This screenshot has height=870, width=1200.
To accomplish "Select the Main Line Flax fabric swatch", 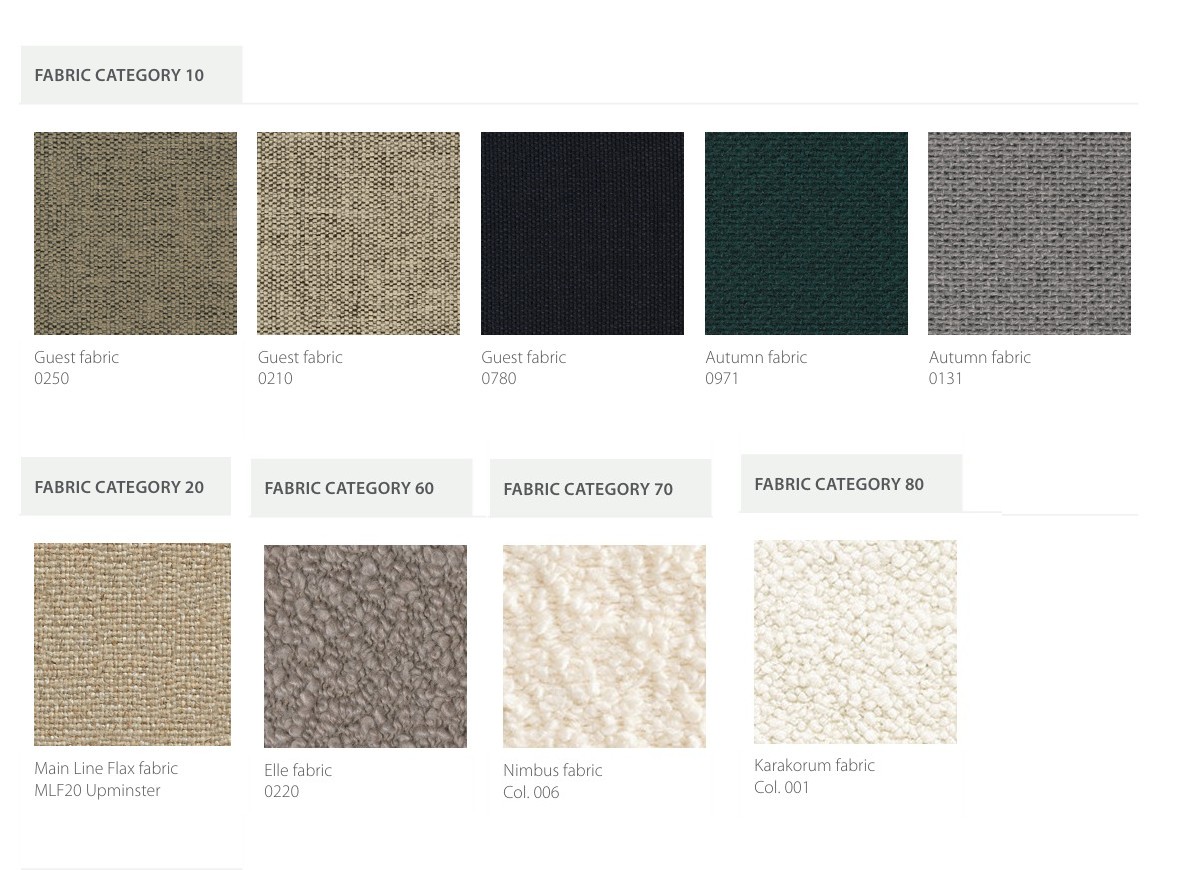I will click(132, 644).
